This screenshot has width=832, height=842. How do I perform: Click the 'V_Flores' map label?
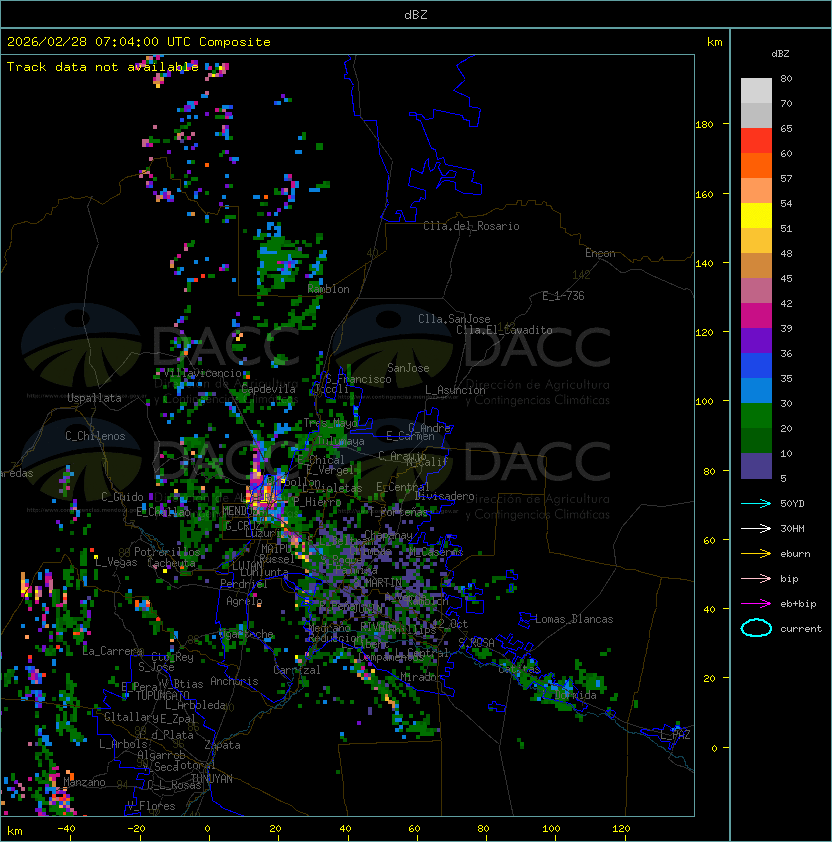pos(151,806)
